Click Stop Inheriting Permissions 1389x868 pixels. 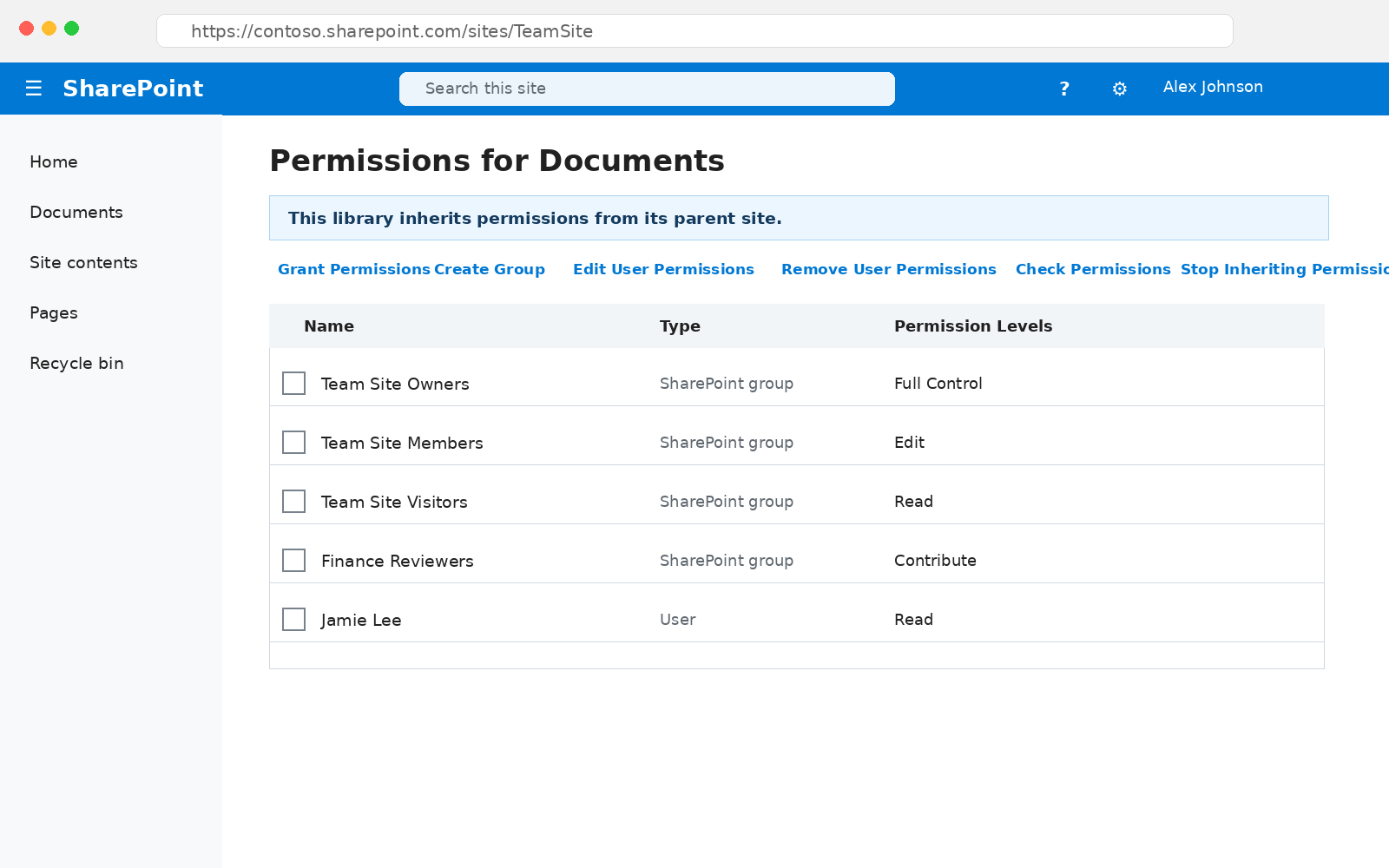coord(1285,269)
